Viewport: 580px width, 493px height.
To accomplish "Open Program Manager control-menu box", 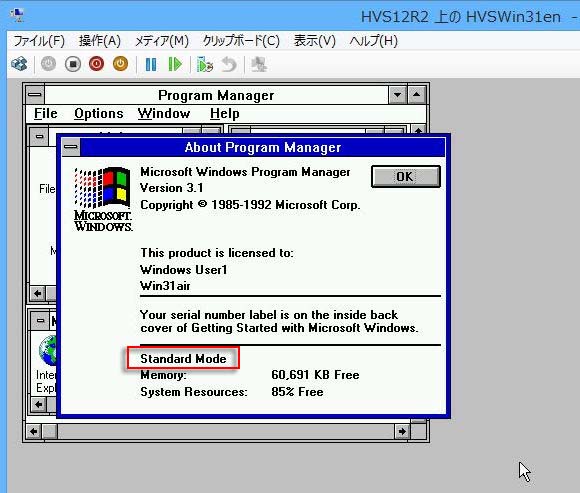I will pos(35,95).
